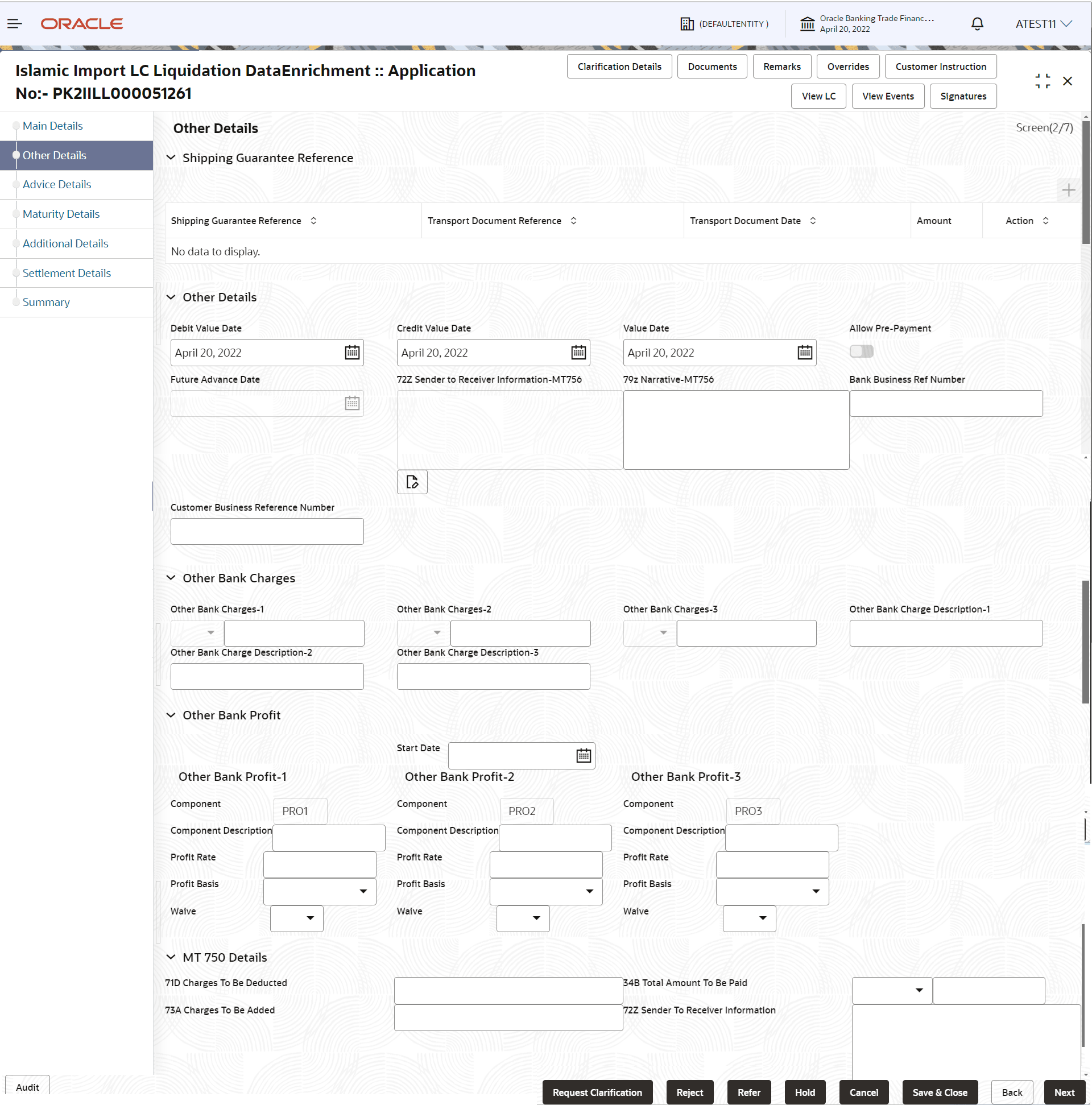This screenshot has width=1092, height=1105.
Task: Open the Debit Value Date calendar picker
Action: coord(352,353)
